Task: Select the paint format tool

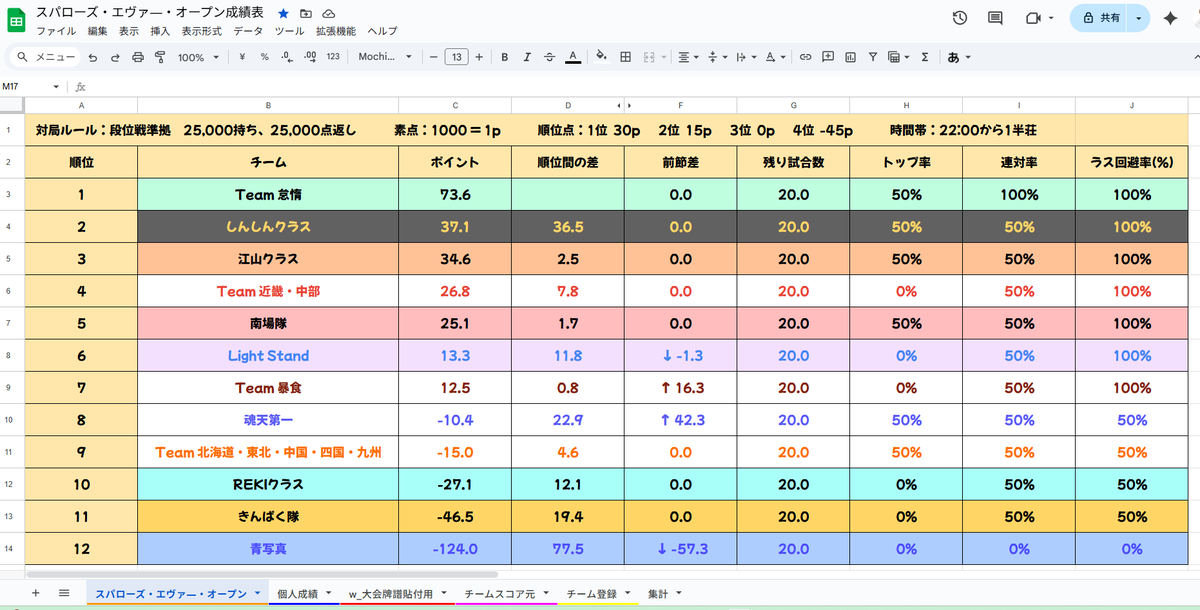Action: (160, 57)
